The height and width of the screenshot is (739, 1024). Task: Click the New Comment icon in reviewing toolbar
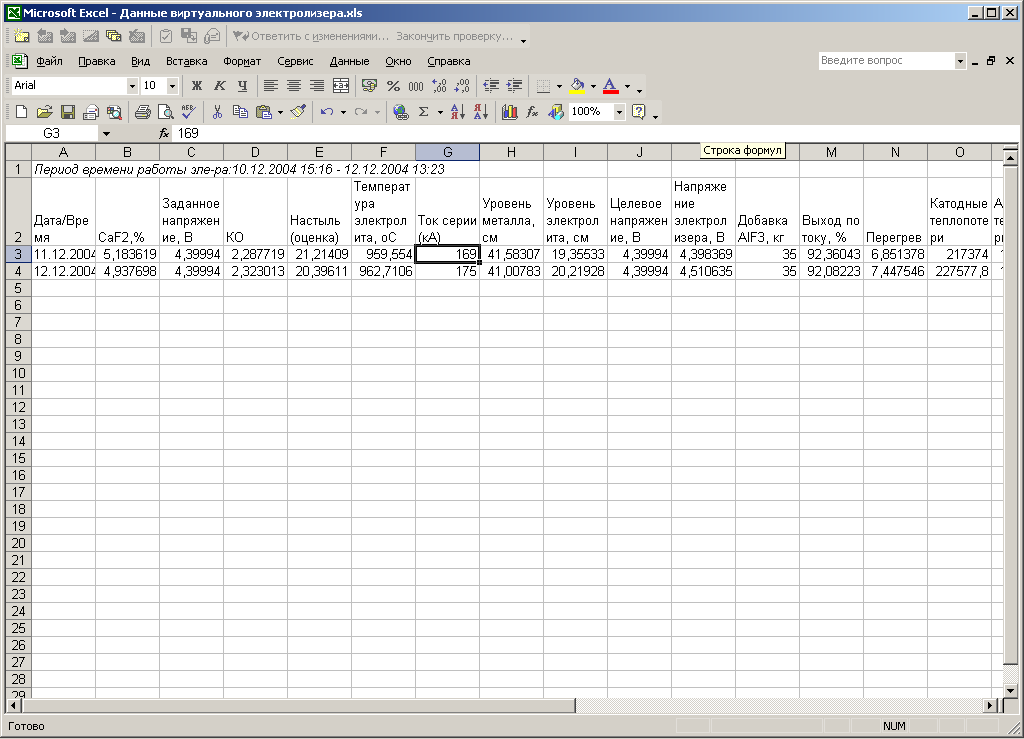click(22, 36)
